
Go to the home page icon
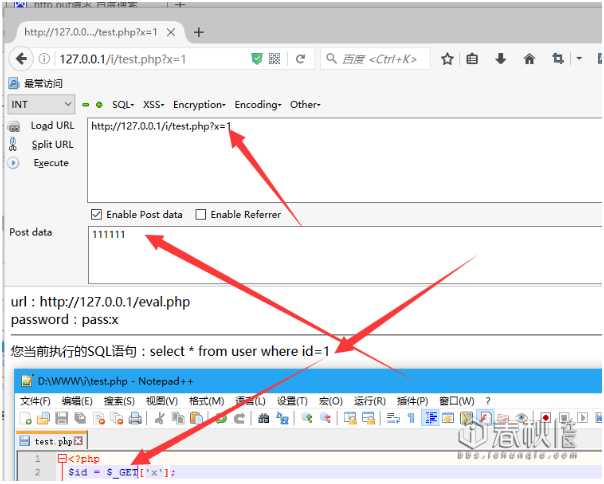pyautogui.click(x=529, y=59)
